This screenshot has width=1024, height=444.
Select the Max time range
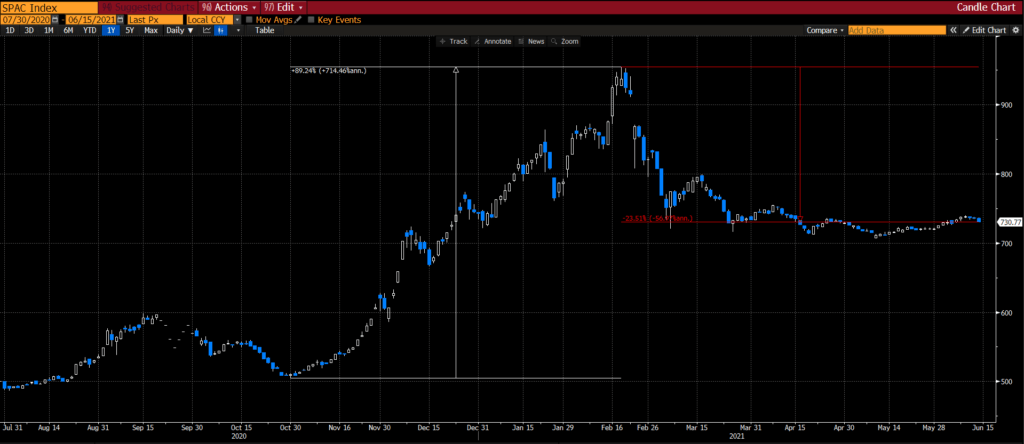click(151, 30)
